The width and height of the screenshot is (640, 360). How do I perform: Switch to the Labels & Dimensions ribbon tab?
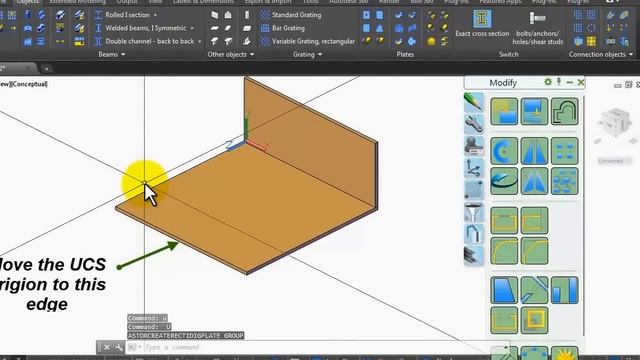(x=203, y=2)
